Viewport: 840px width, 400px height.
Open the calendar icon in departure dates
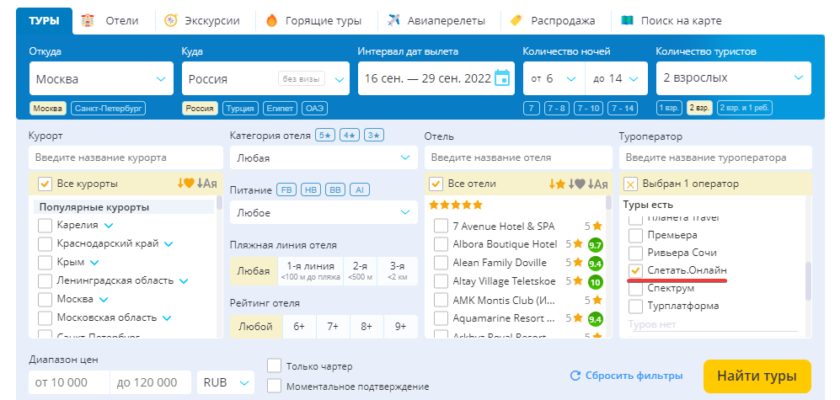pos(502,78)
